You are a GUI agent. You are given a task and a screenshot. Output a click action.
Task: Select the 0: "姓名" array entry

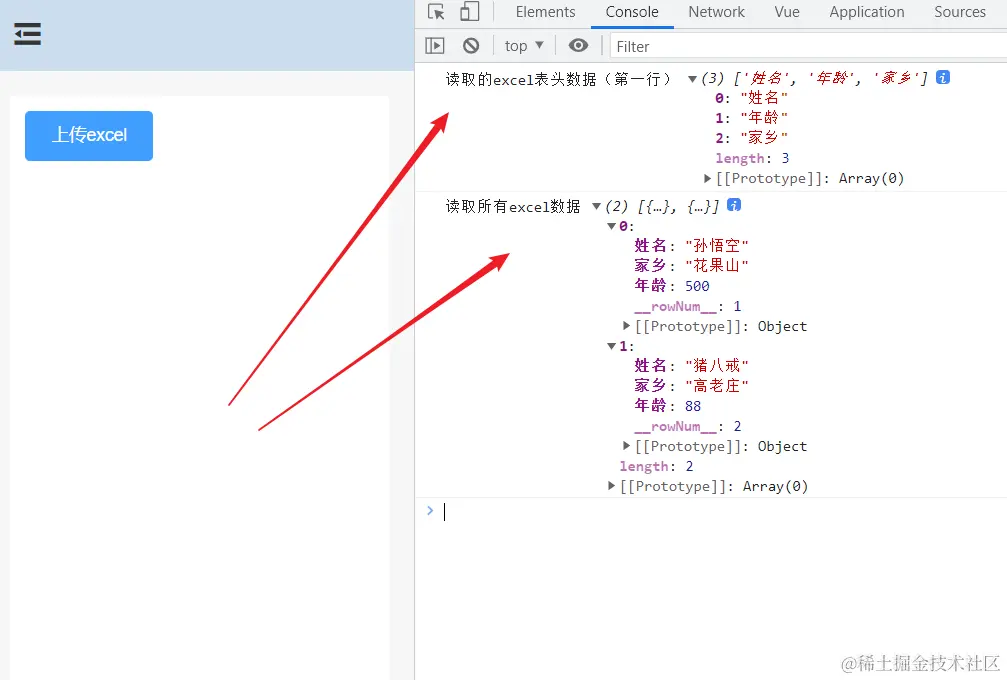[751, 98]
